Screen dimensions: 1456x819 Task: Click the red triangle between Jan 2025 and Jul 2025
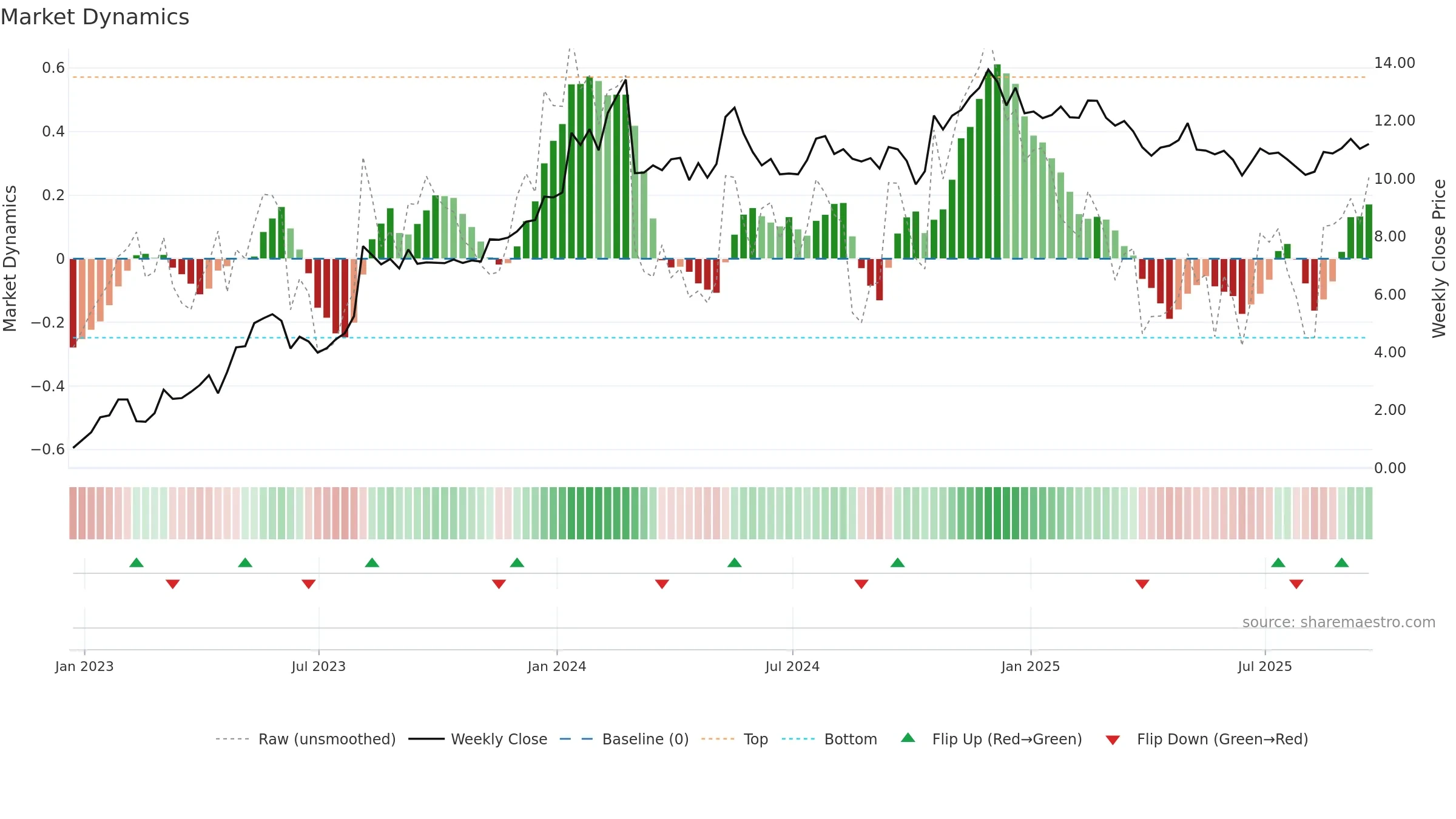coord(1142,584)
